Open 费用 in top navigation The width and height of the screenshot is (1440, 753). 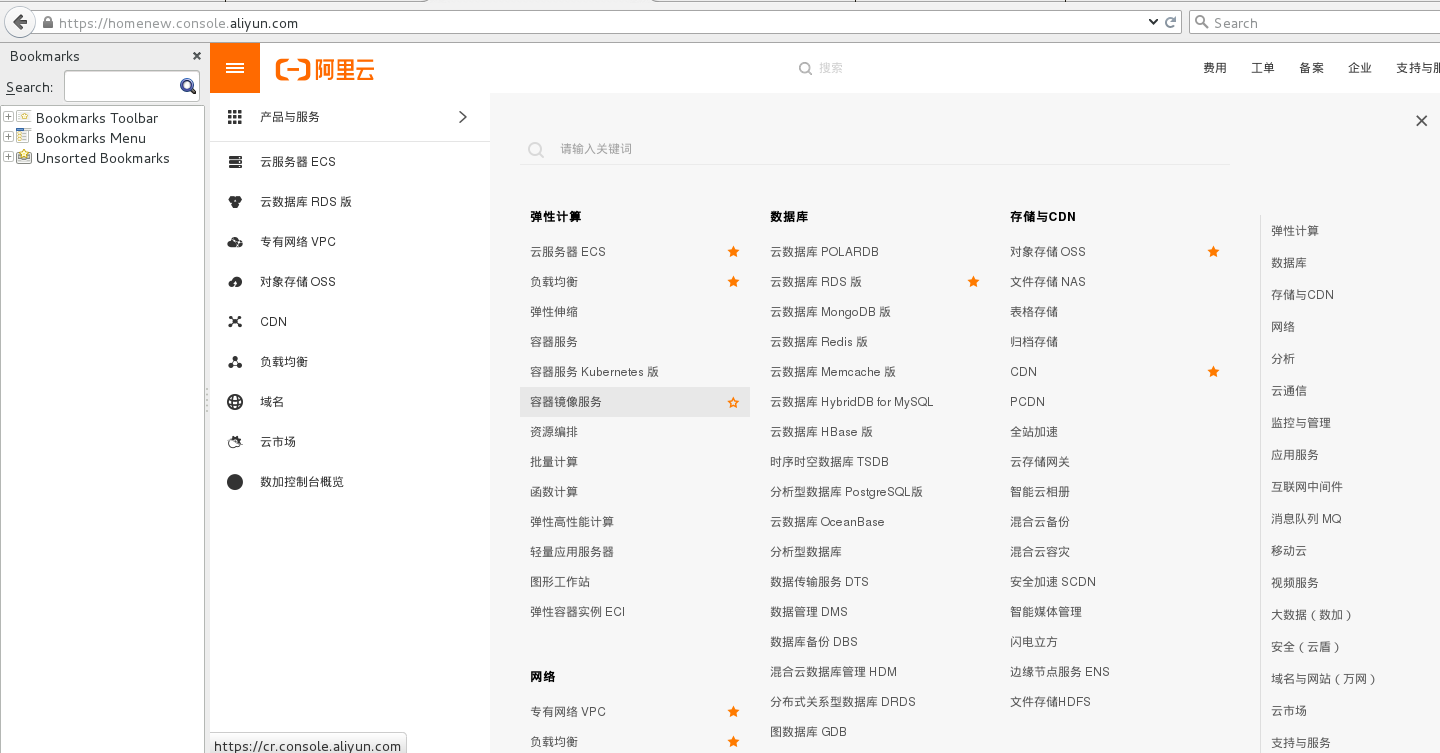pyautogui.click(x=1215, y=68)
